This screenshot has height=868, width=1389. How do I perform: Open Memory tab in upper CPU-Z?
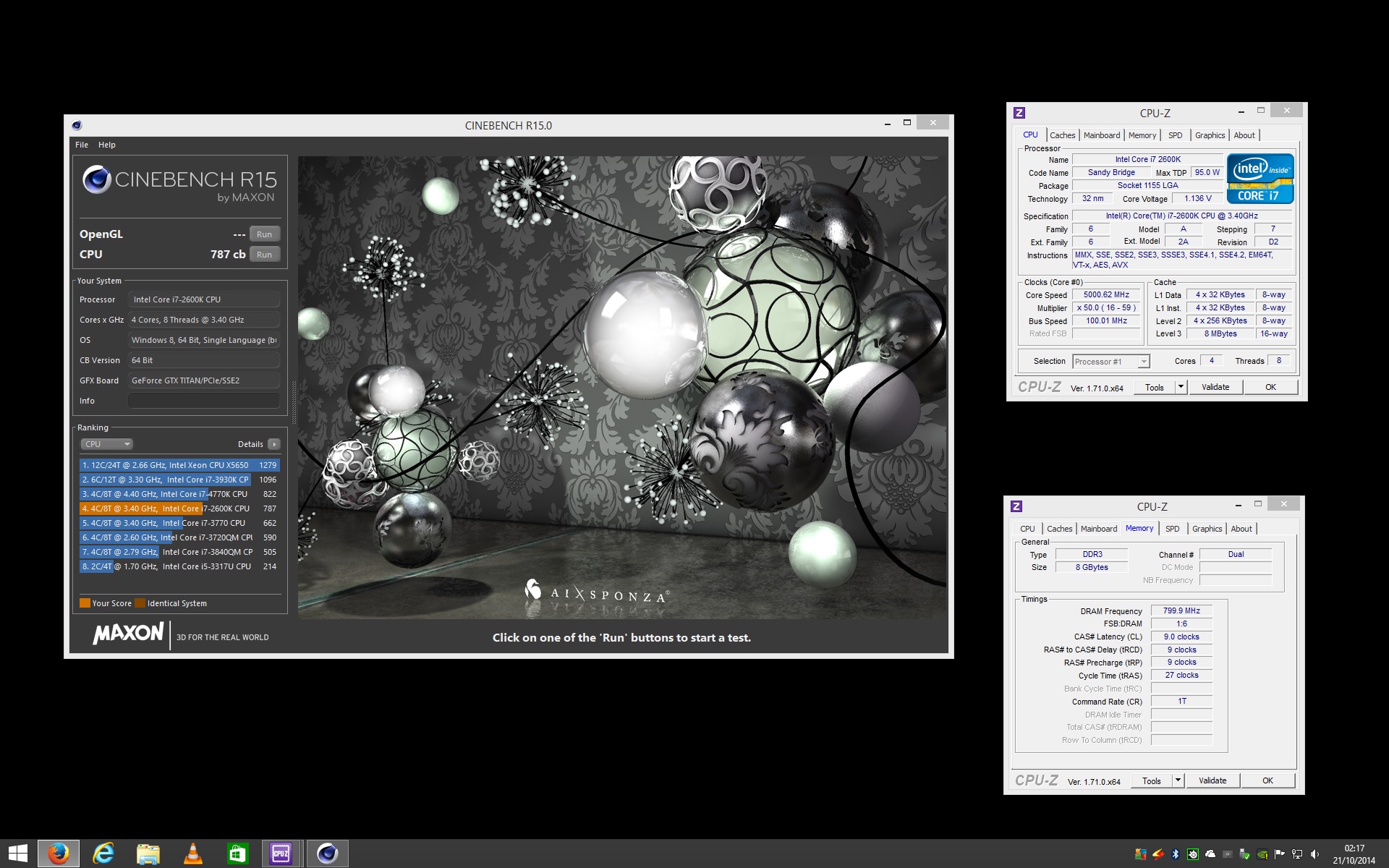pyautogui.click(x=1142, y=135)
